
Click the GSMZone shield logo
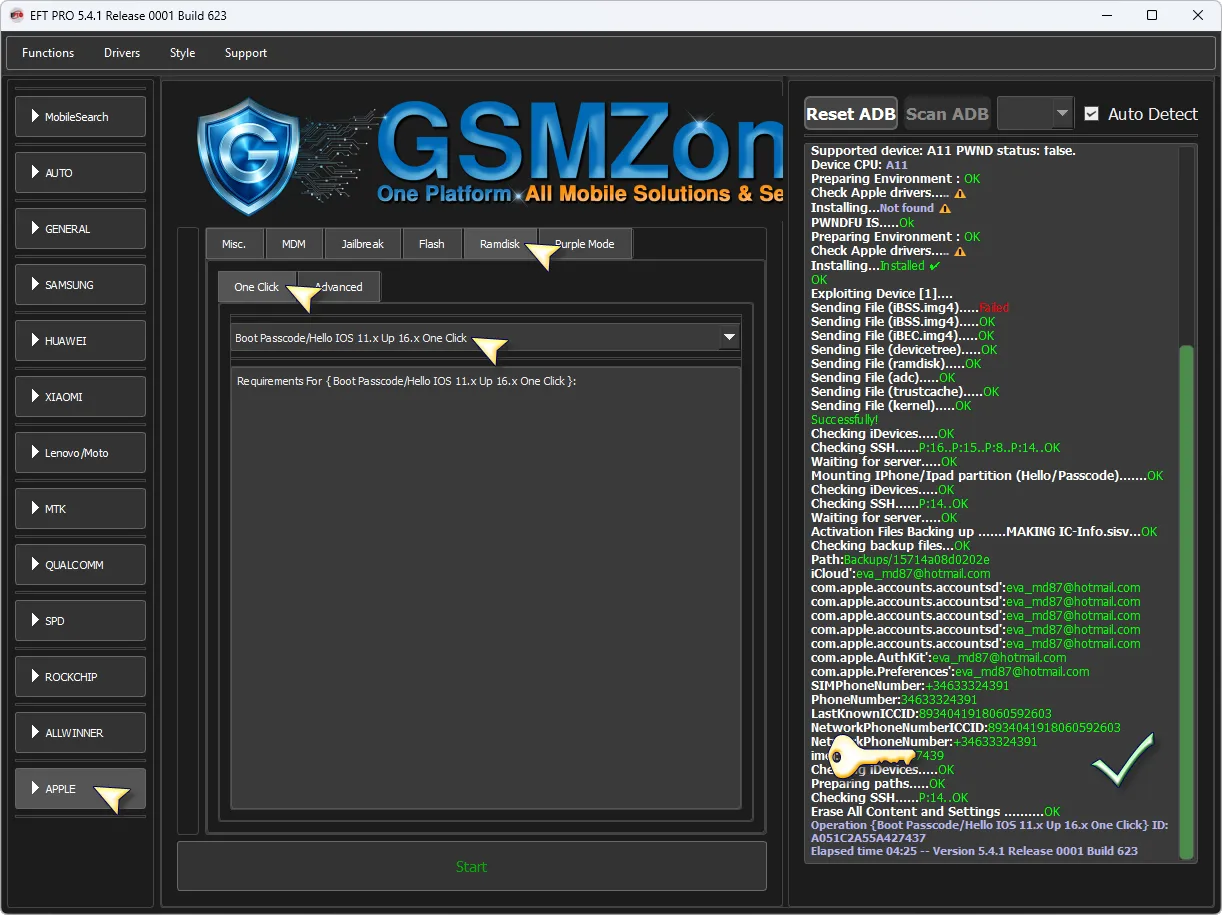246,155
